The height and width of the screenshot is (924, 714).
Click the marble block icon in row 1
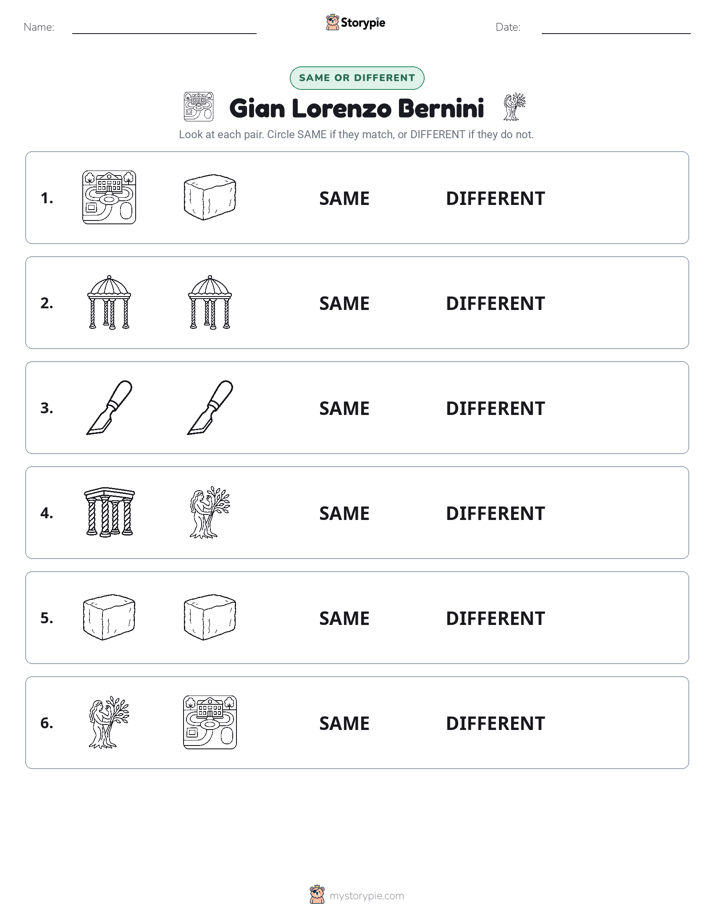coord(210,197)
